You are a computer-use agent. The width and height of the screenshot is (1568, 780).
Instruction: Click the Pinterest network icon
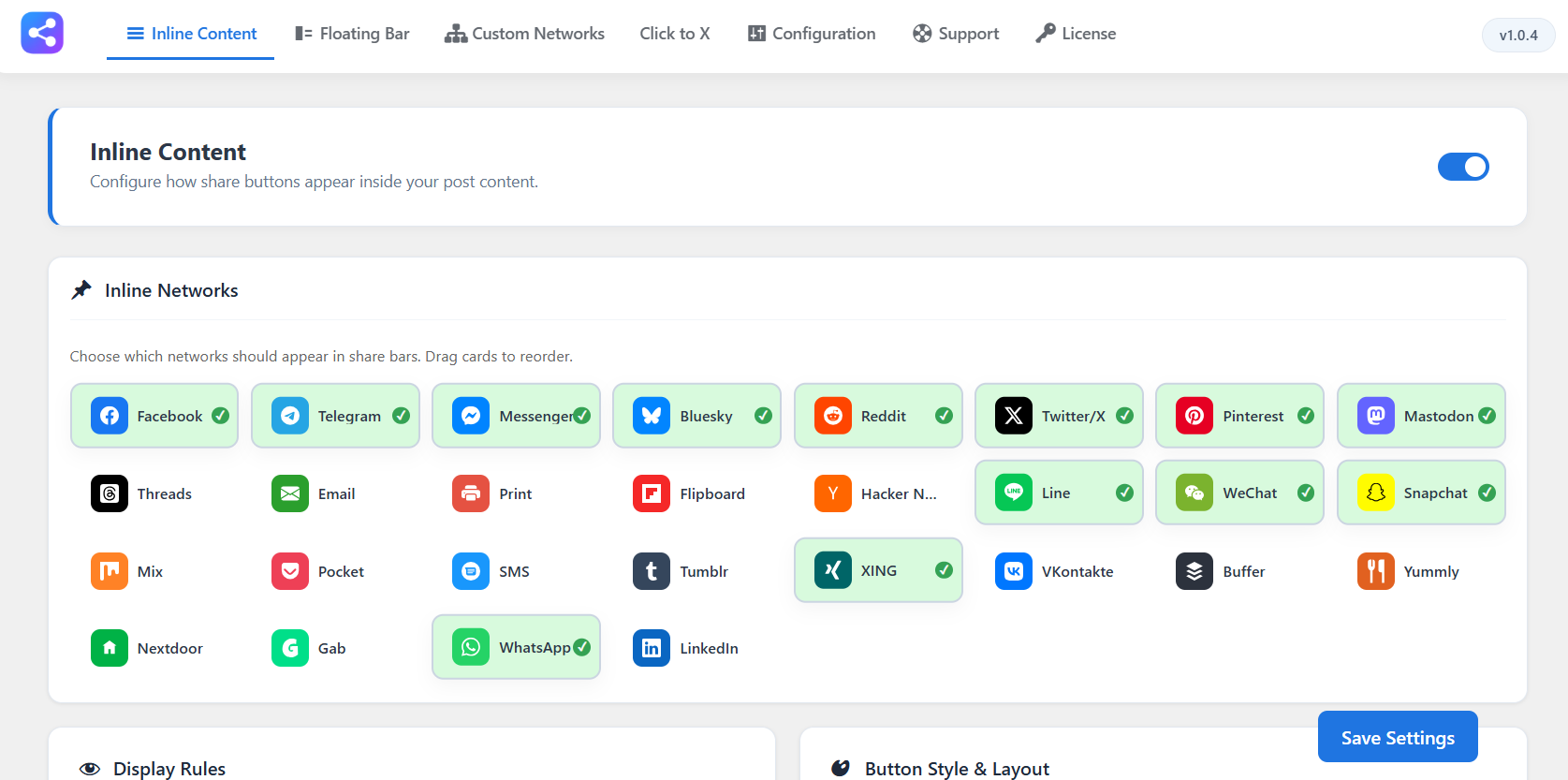point(1194,416)
